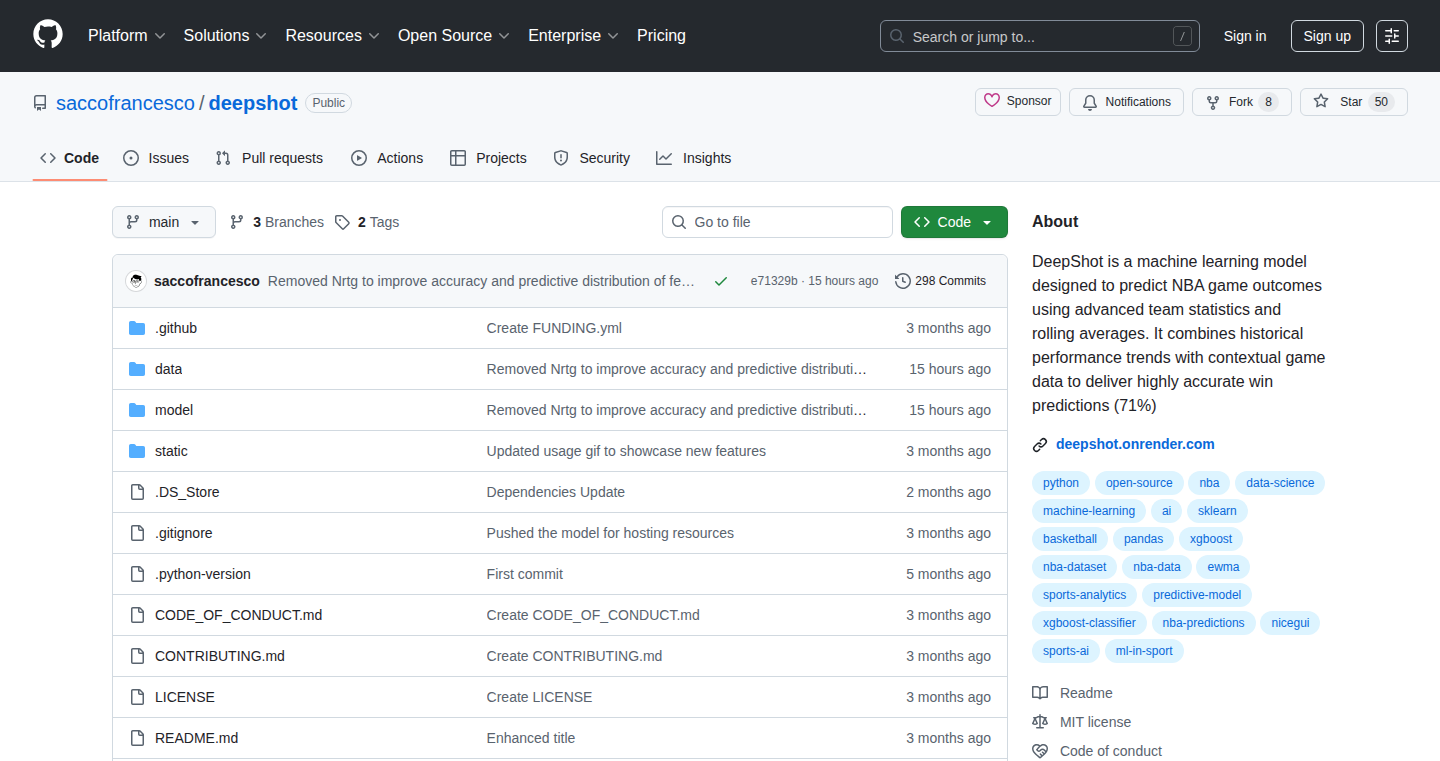The height and width of the screenshot is (761, 1440).
Task: Click the Code of conduct icon
Action: pyautogui.click(x=1040, y=751)
